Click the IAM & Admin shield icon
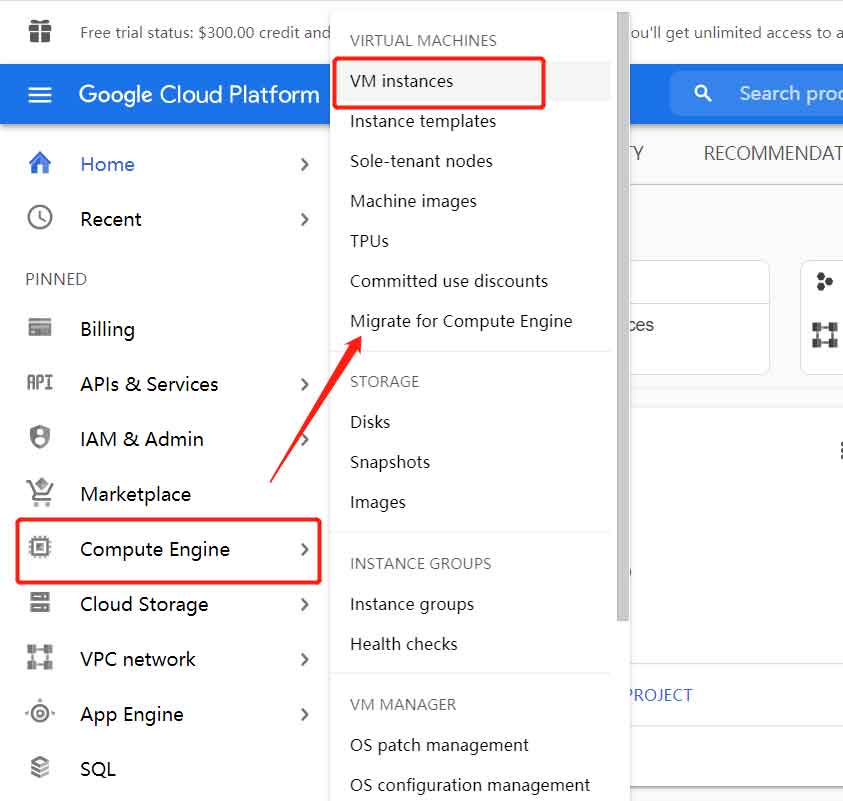This screenshot has width=843, height=801. (x=40, y=437)
